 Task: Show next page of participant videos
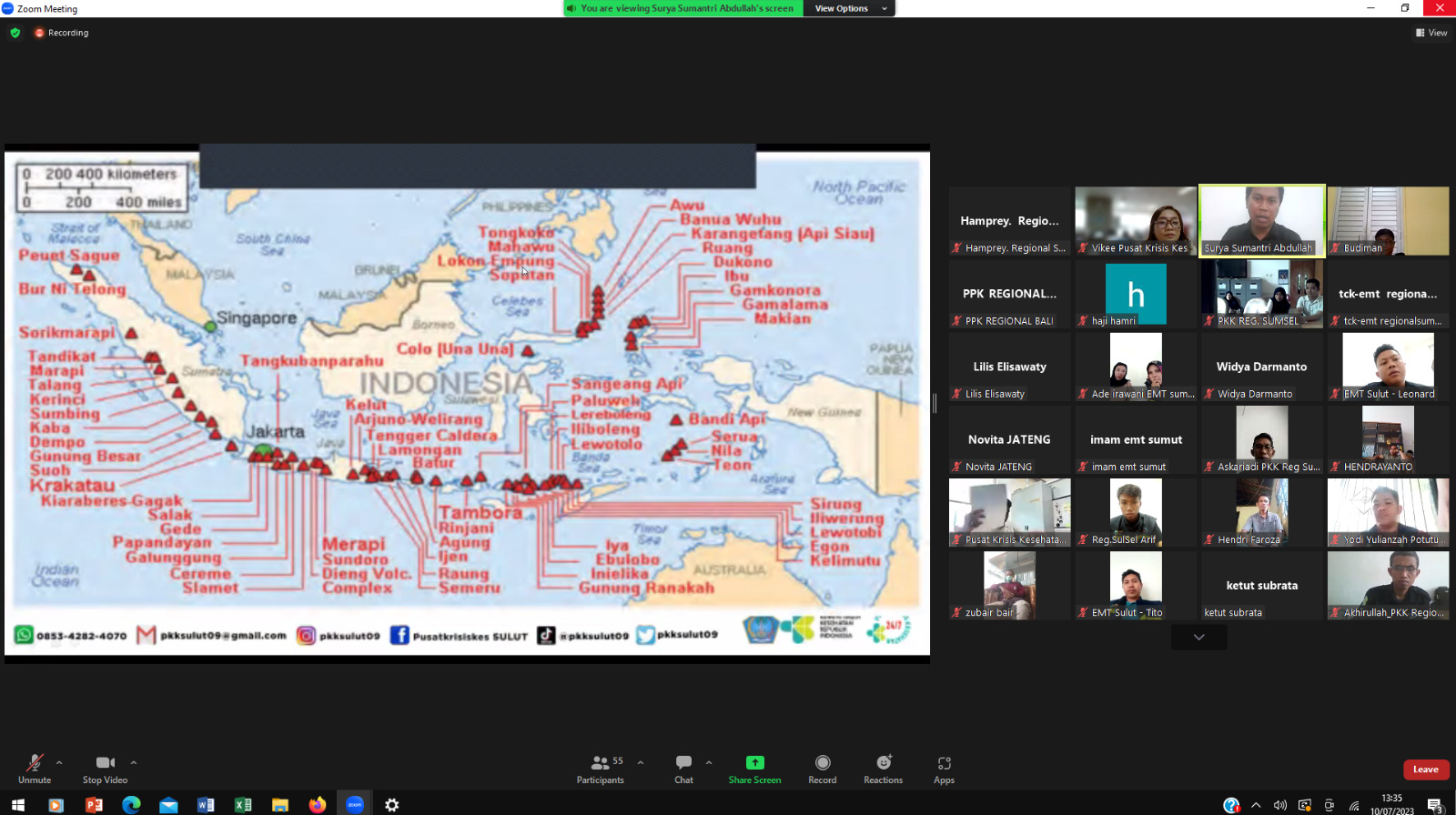[1198, 638]
